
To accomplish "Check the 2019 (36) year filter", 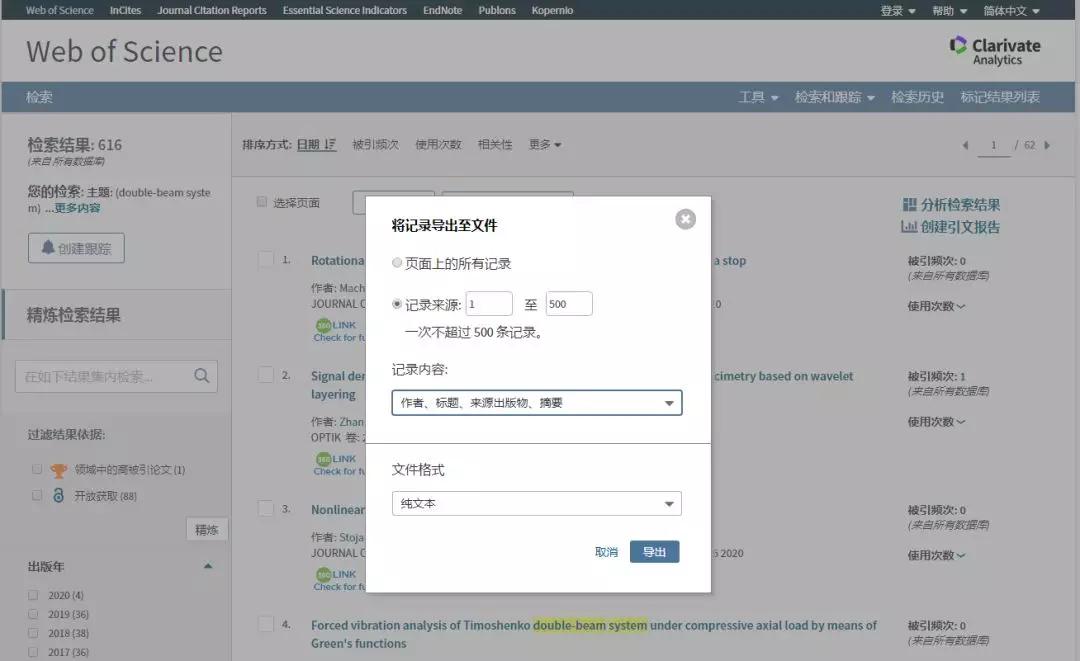I will [32, 613].
